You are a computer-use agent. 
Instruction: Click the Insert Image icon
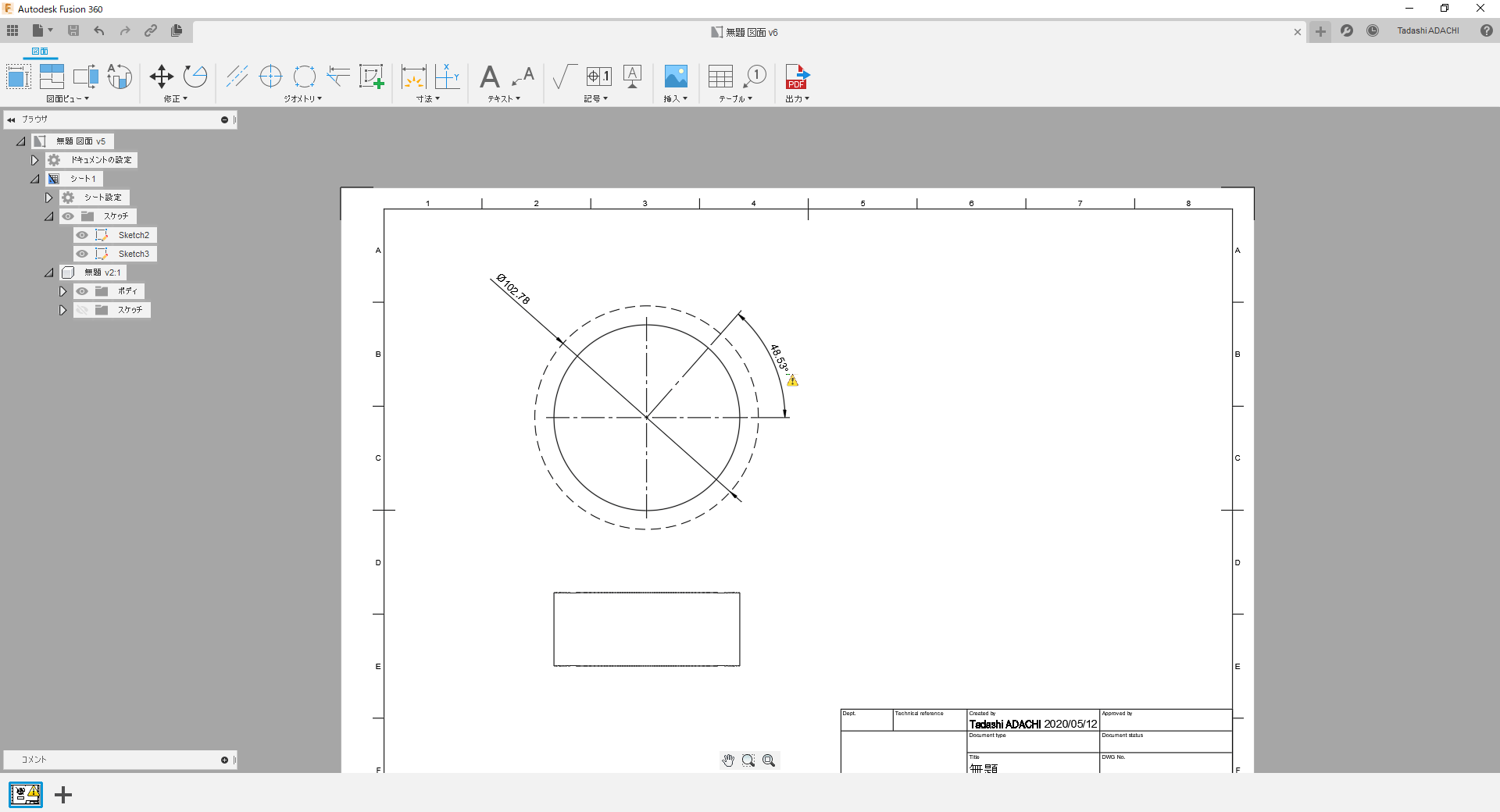click(x=676, y=77)
